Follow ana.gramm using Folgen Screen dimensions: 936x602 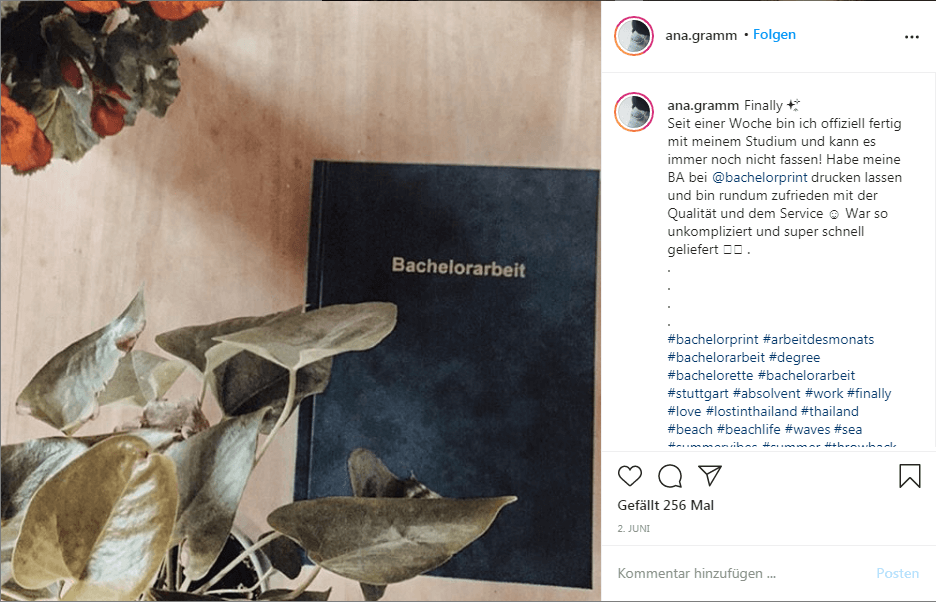(774, 35)
